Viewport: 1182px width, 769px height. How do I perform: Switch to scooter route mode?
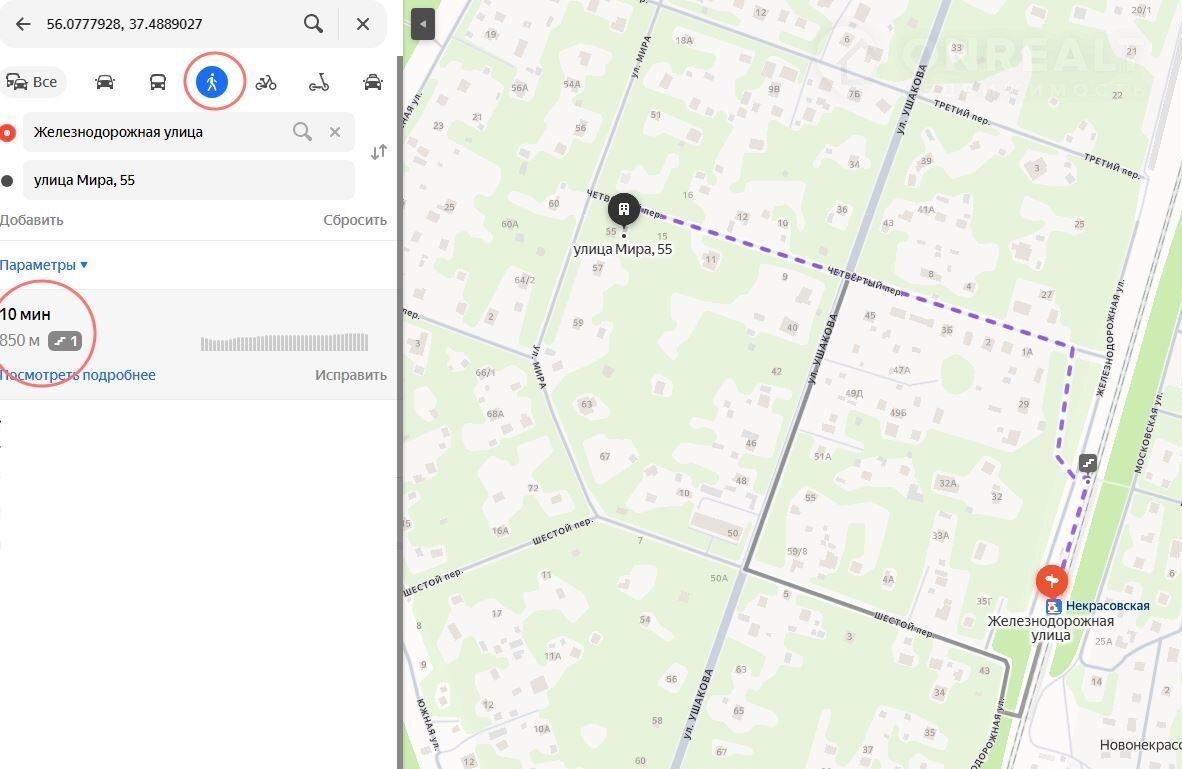pyautogui.click(x=319, y=82)
